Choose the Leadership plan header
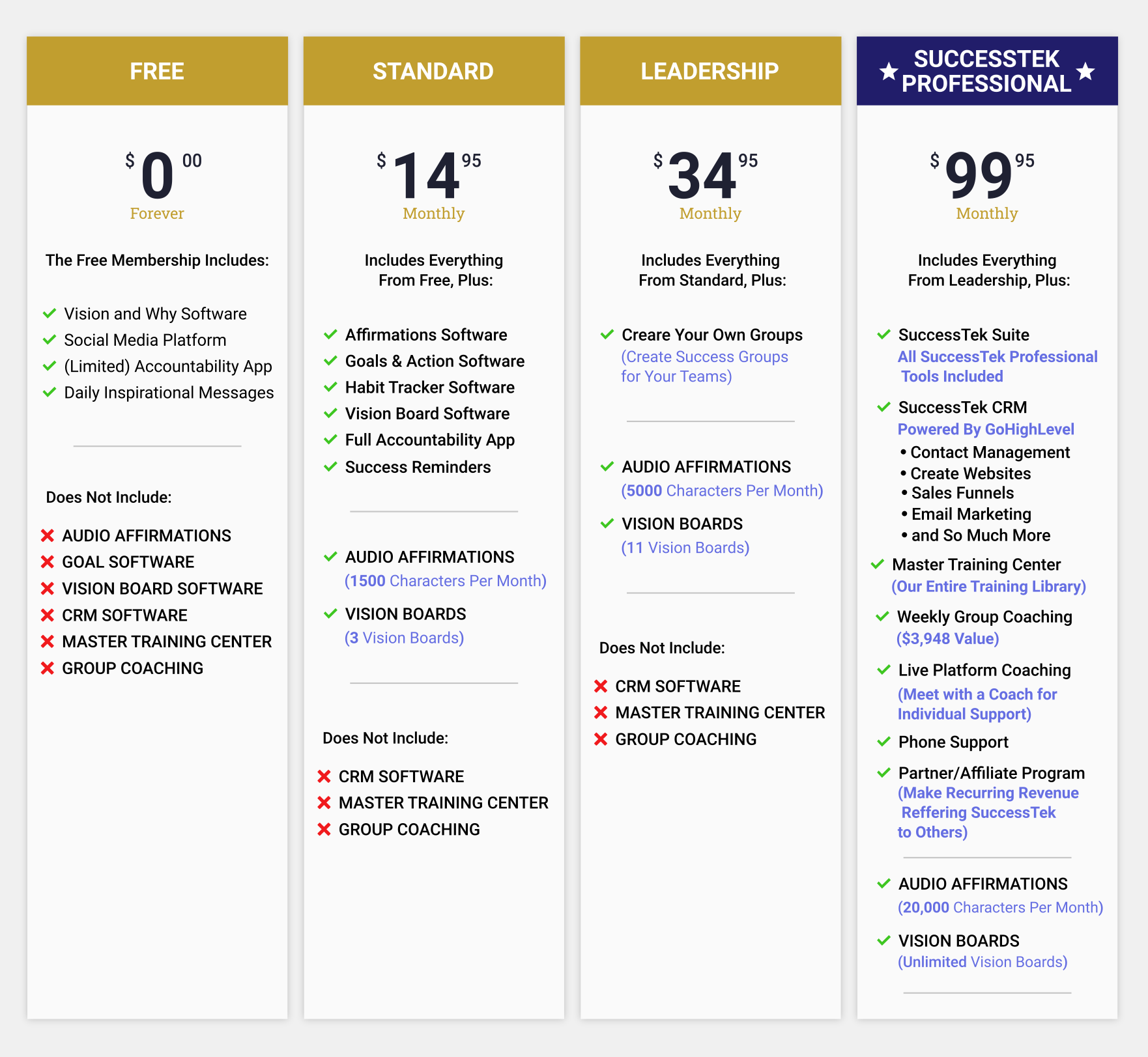 point(710,71)
